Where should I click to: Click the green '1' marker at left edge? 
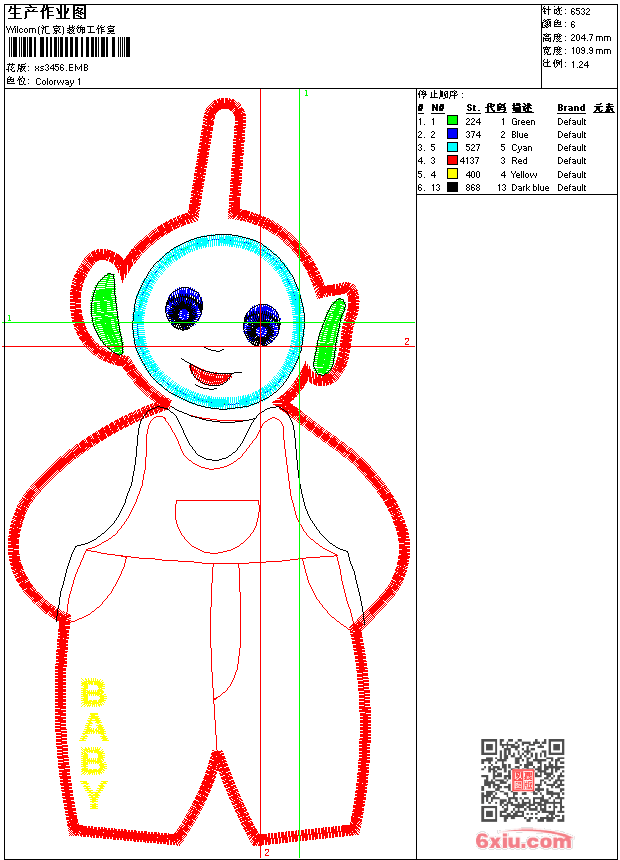tap(9, 318)
